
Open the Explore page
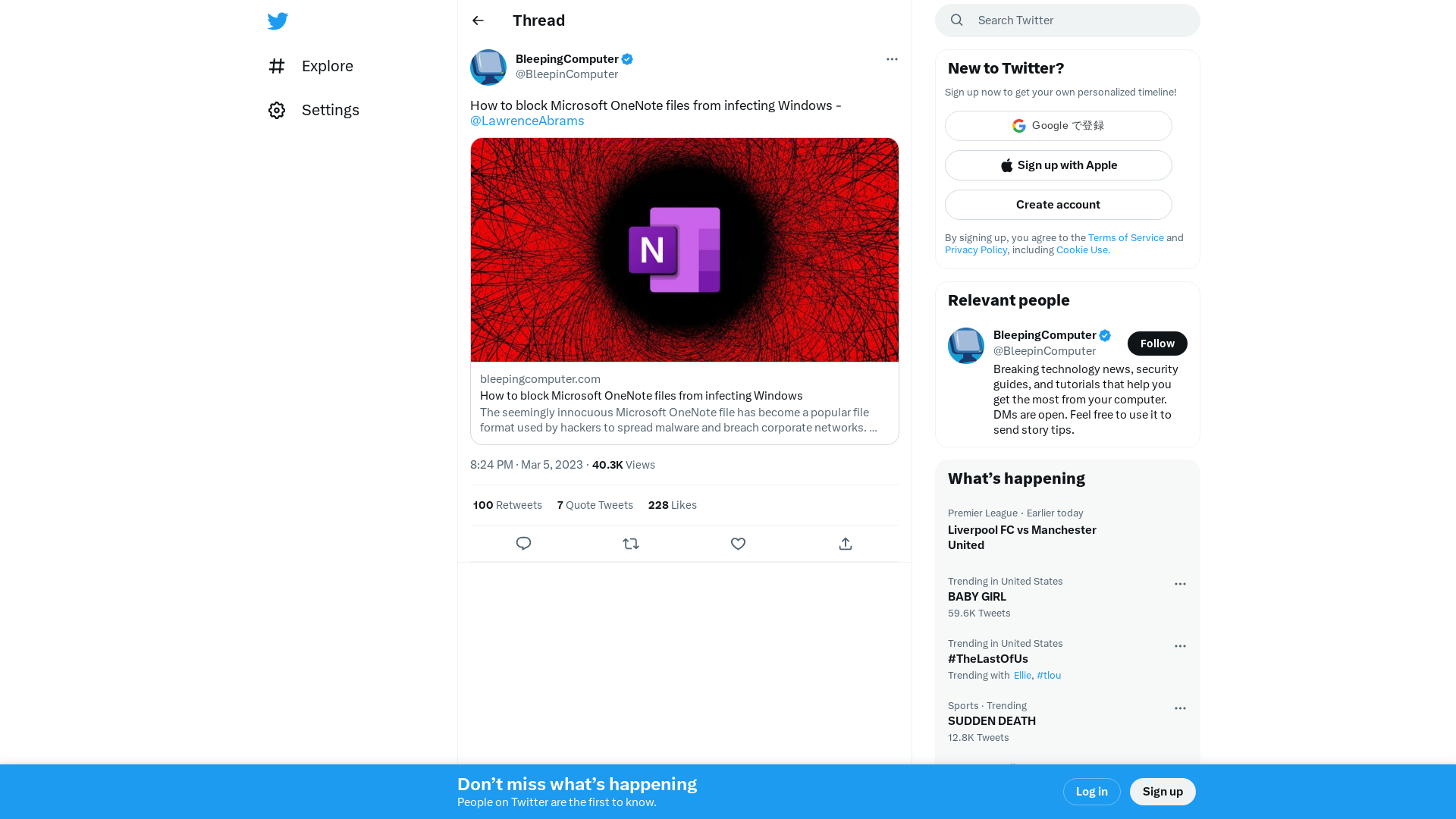click(311, 66)
